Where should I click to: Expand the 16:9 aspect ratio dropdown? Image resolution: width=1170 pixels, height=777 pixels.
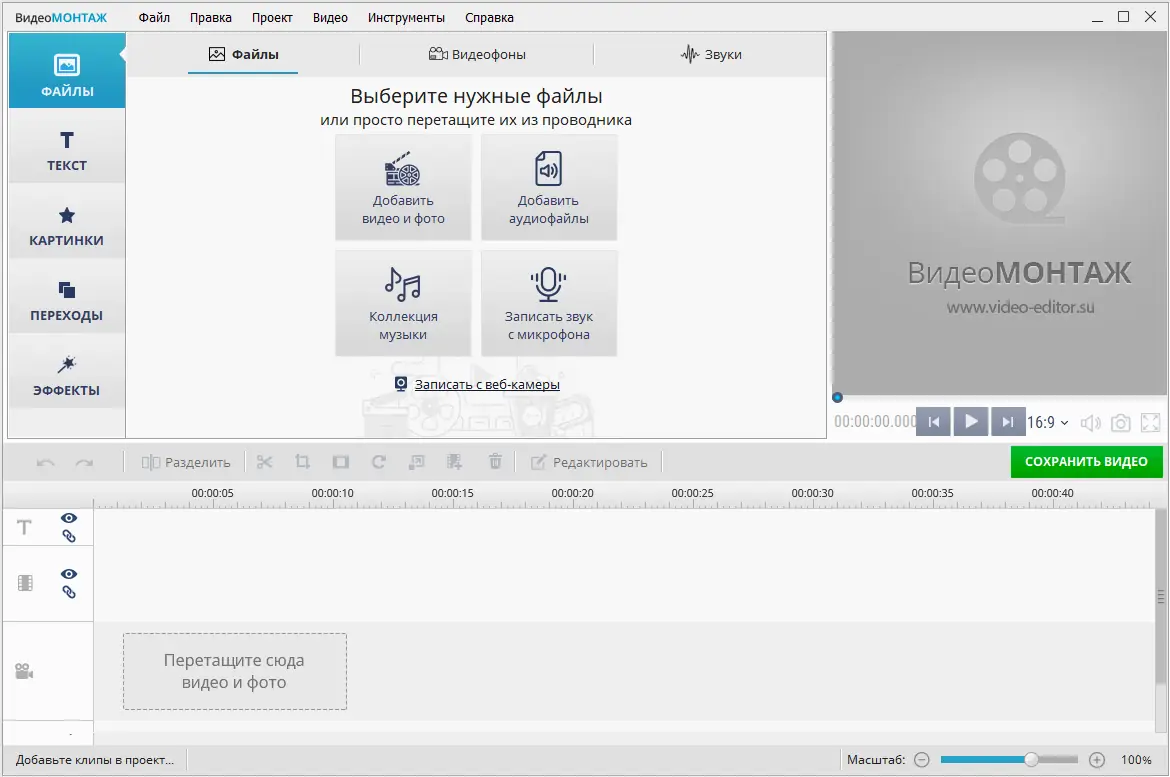1048,422
